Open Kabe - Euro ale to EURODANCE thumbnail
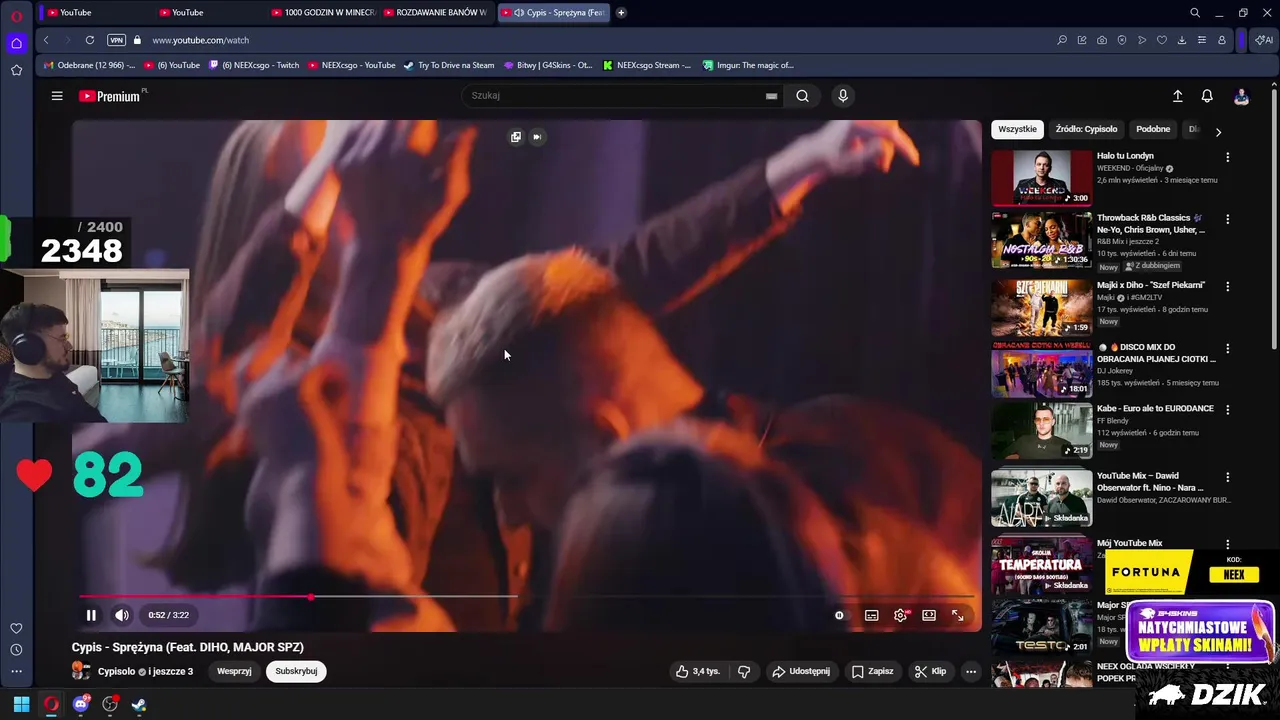Screen dimensions: 1280x720 click(x=1041, y=430)
